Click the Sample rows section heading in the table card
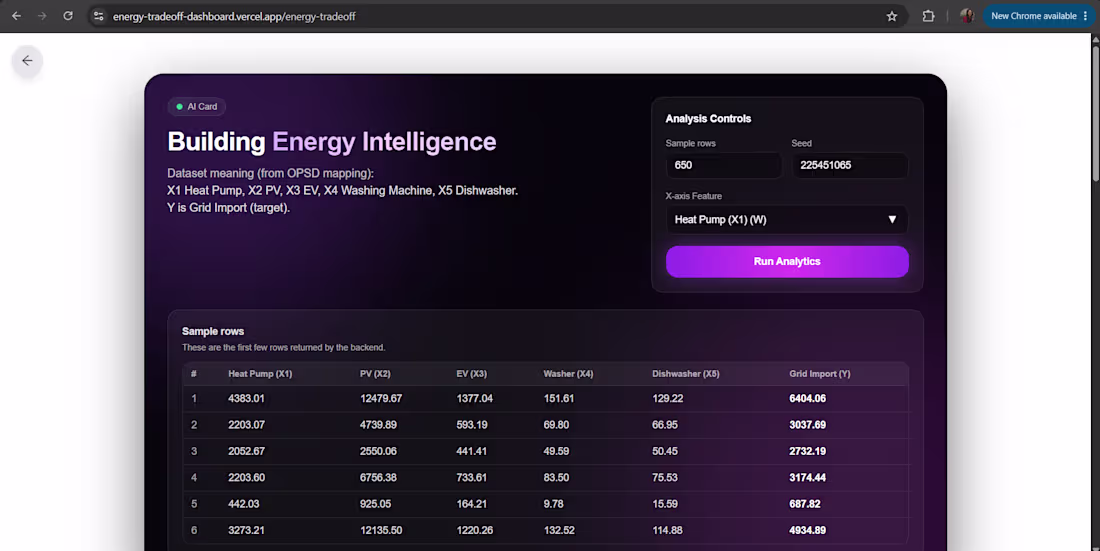The image size is (1100, 551). point(213,331)
